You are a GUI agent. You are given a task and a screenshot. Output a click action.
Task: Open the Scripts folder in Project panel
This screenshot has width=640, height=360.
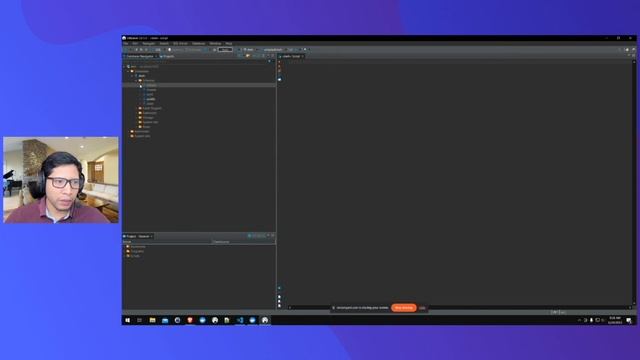pos(133,256)
